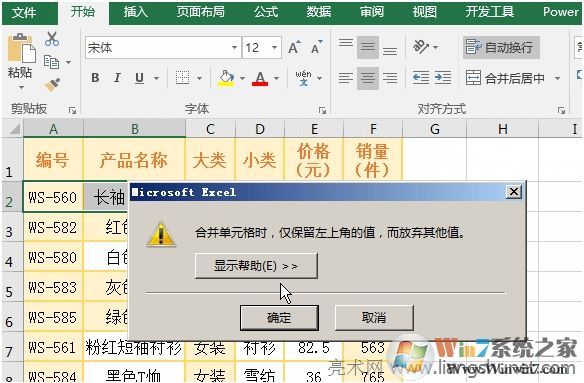Toggle Italic formatting
This screenshot has height=383, width=584.
tap(117, 78)
